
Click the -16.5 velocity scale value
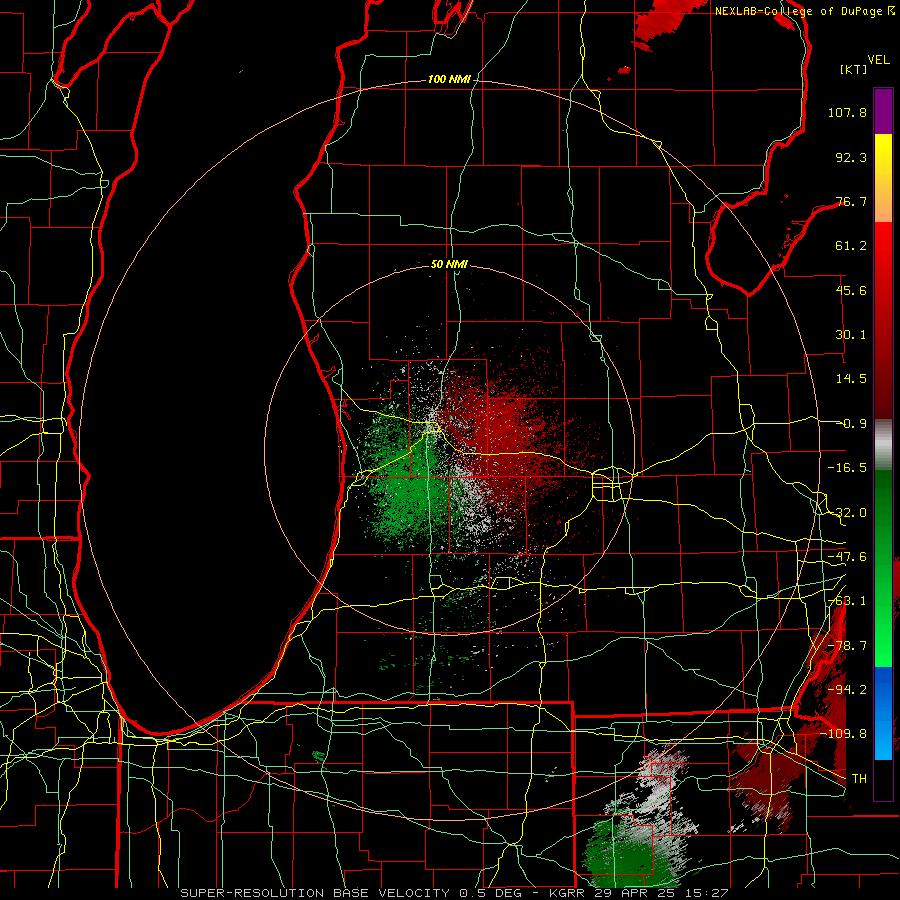[x=847, y=468]
